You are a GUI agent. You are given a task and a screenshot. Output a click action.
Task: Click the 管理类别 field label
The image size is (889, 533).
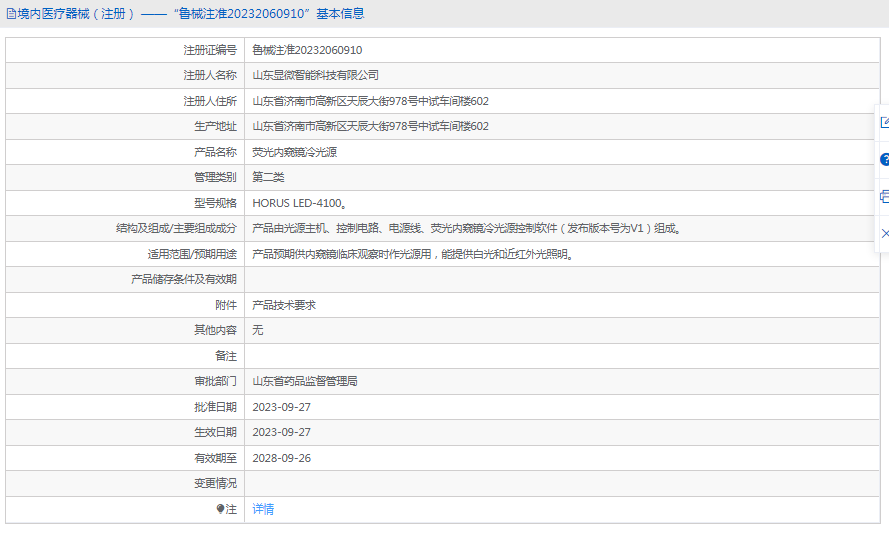[215, 177]
